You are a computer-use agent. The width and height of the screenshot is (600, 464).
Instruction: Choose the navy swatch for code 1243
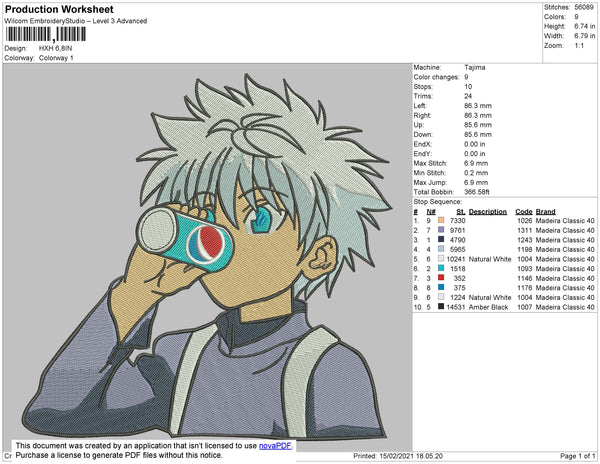pos(441,240)
